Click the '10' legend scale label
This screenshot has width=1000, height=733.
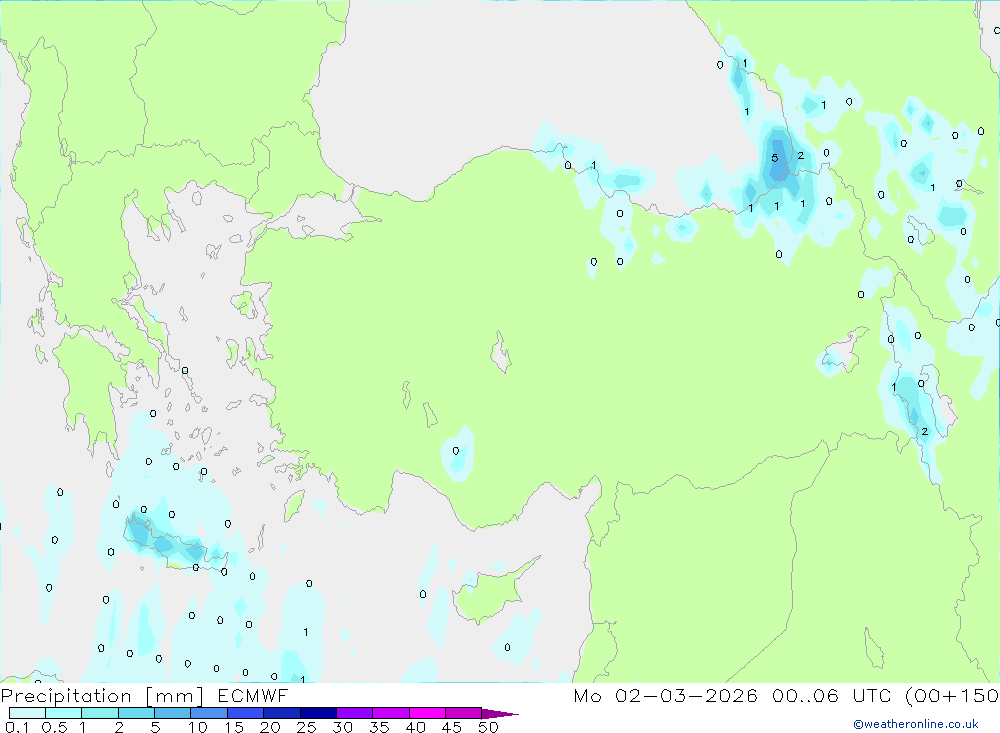[198, 727]
